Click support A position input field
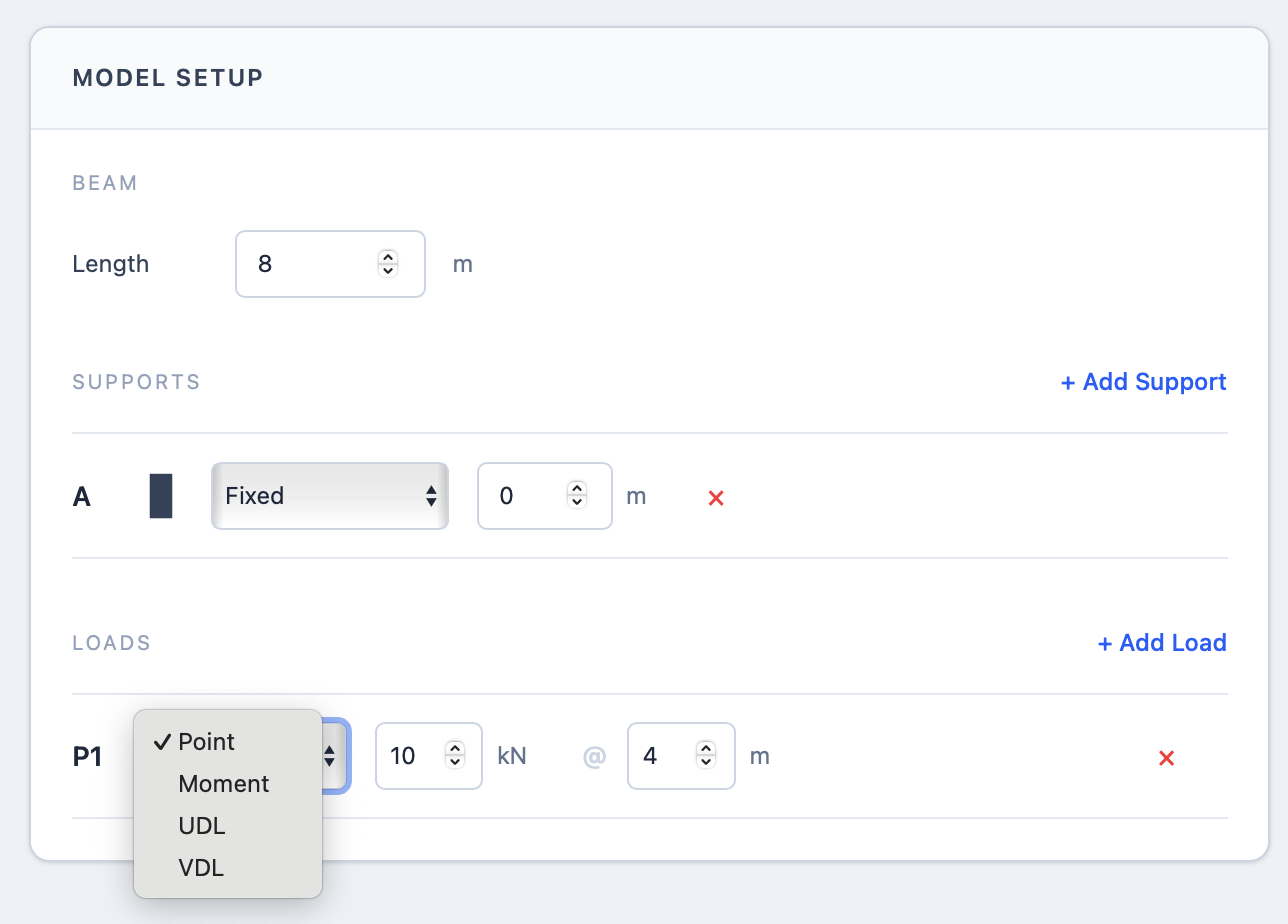This screenshot has height=924, width=1288. (x=545, y=496)
